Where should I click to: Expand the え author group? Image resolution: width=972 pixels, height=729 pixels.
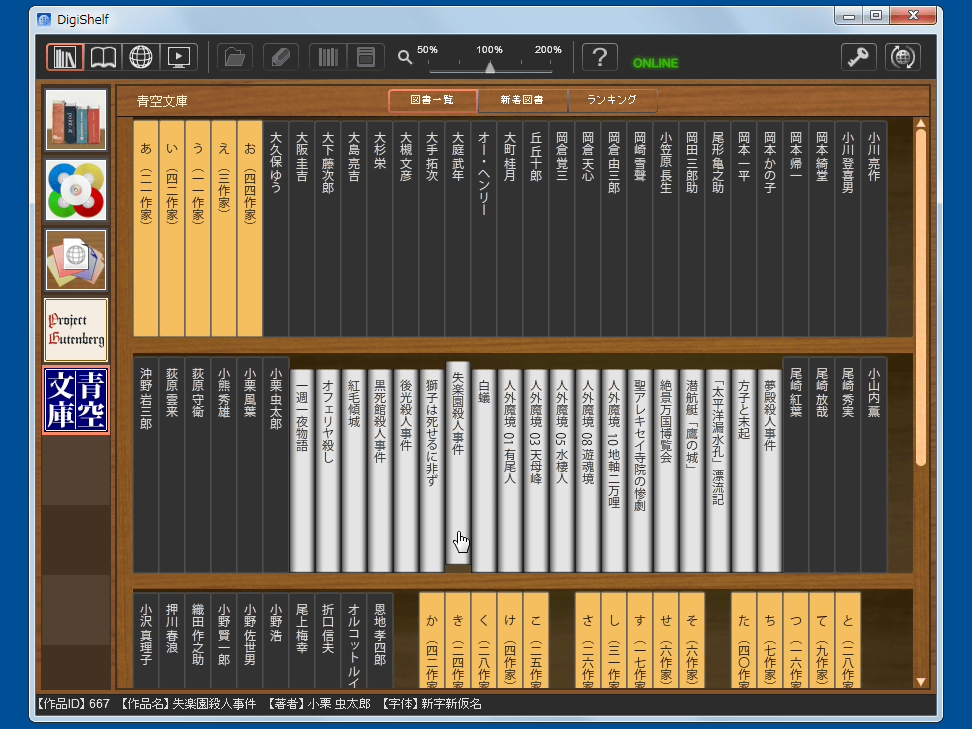tap(224, 228)
